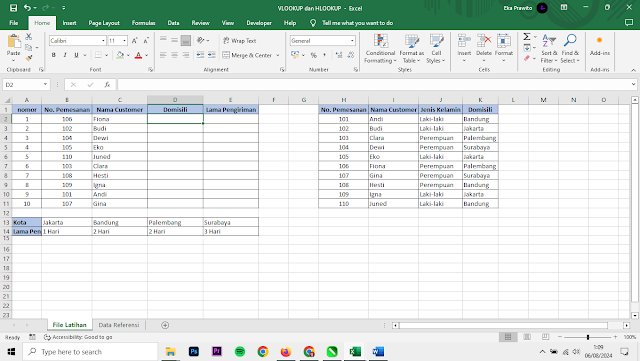Switch to Page Layout view in the status bar
This screenshot has height=361, width=640.
[x=527, y=337]
